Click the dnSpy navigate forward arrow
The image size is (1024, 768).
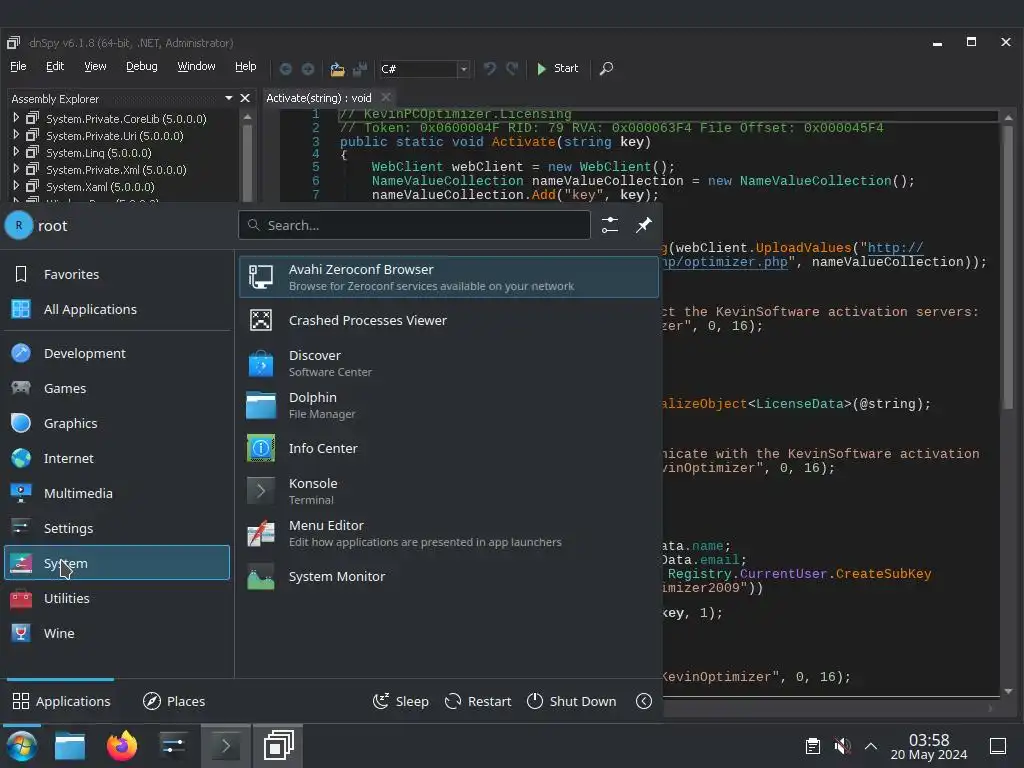point(308,69)
